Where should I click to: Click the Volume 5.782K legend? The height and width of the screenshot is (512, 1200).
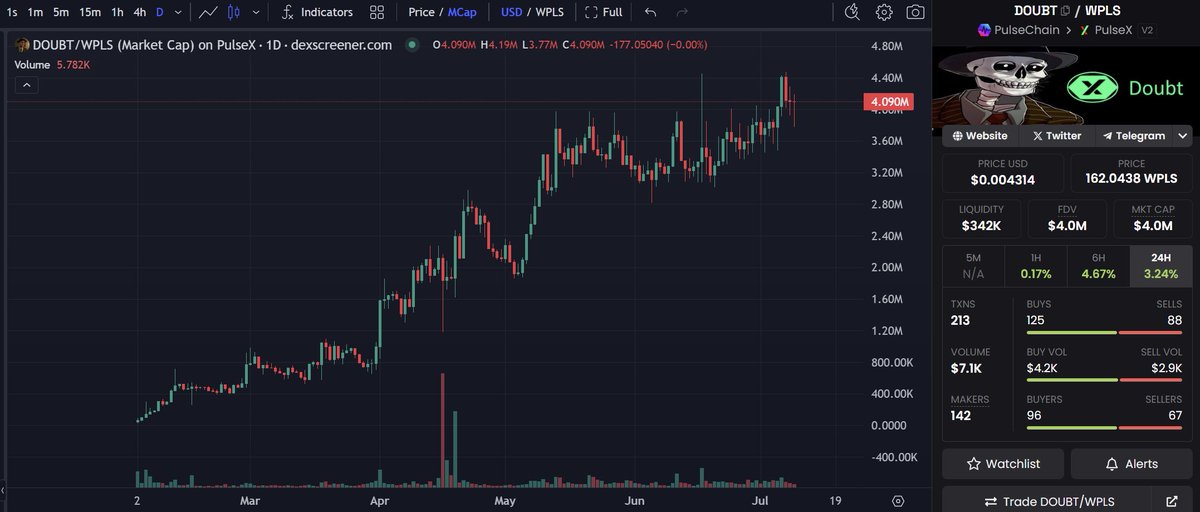tap(53, 64)
